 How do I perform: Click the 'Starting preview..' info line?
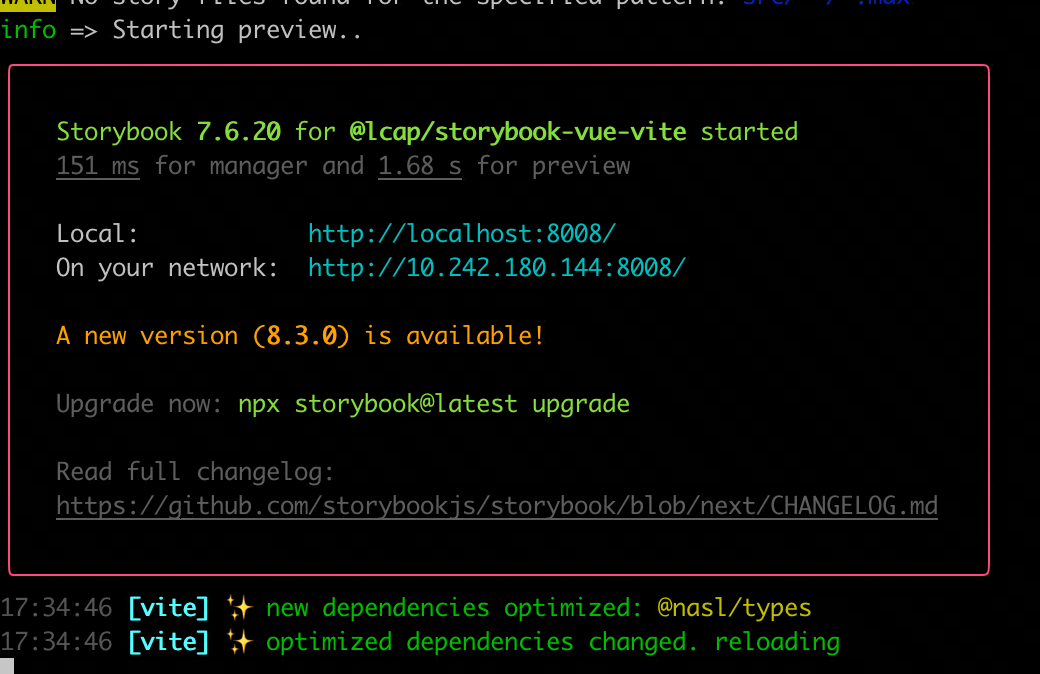tap(237, 30)
